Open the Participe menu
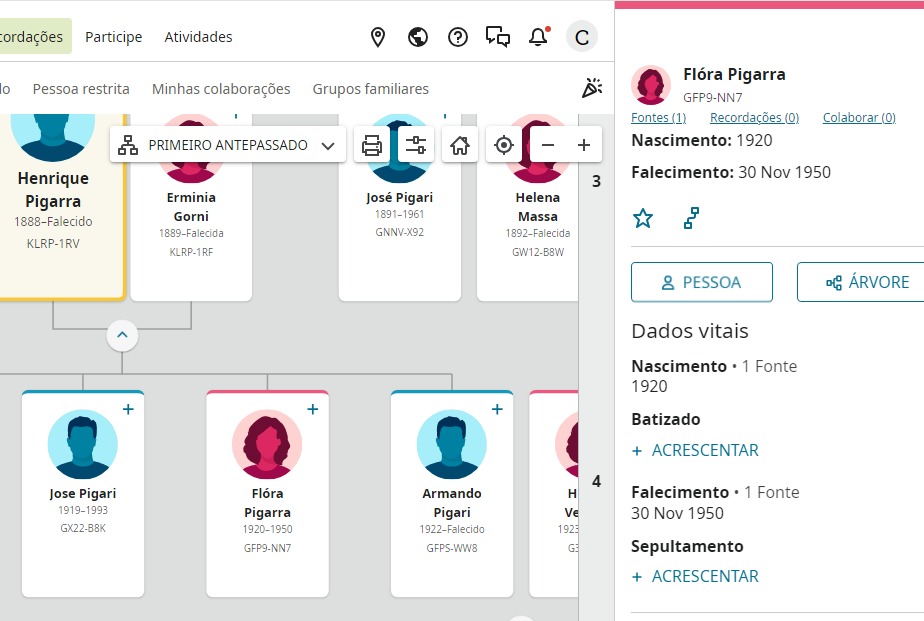Image resolution: width=924 pixels, height=621 pixels. [114, 37]
